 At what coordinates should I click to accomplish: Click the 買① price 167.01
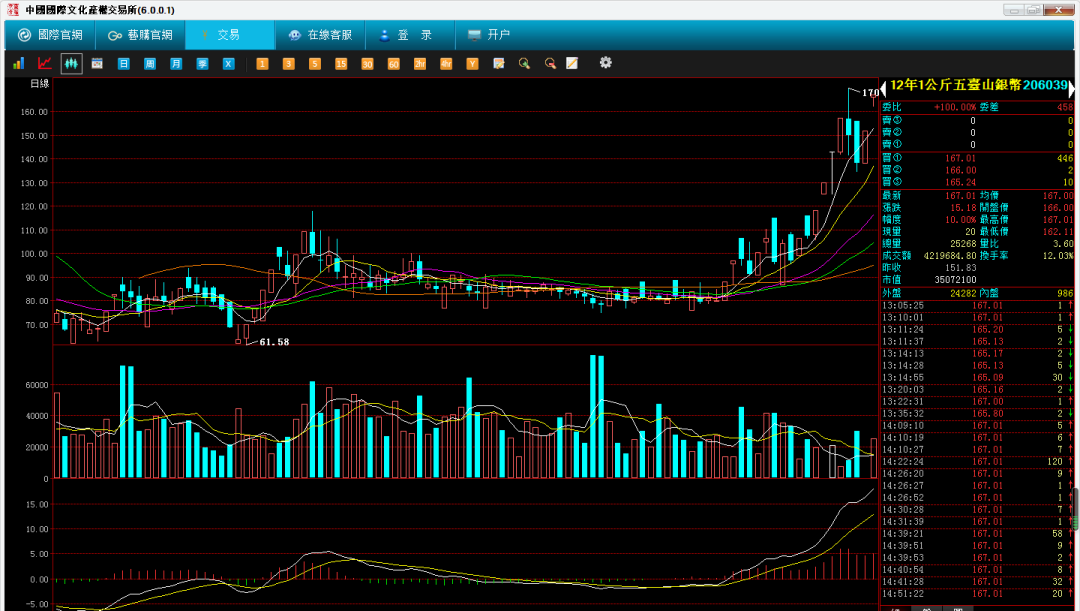pyautogui.click(x=960, y=158)
